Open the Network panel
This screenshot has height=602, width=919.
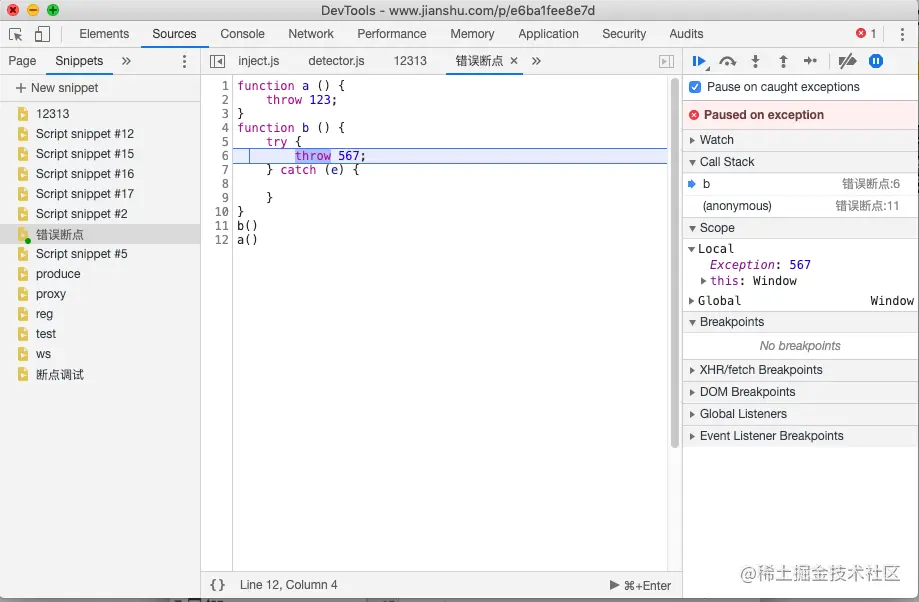tap(311, 34)
